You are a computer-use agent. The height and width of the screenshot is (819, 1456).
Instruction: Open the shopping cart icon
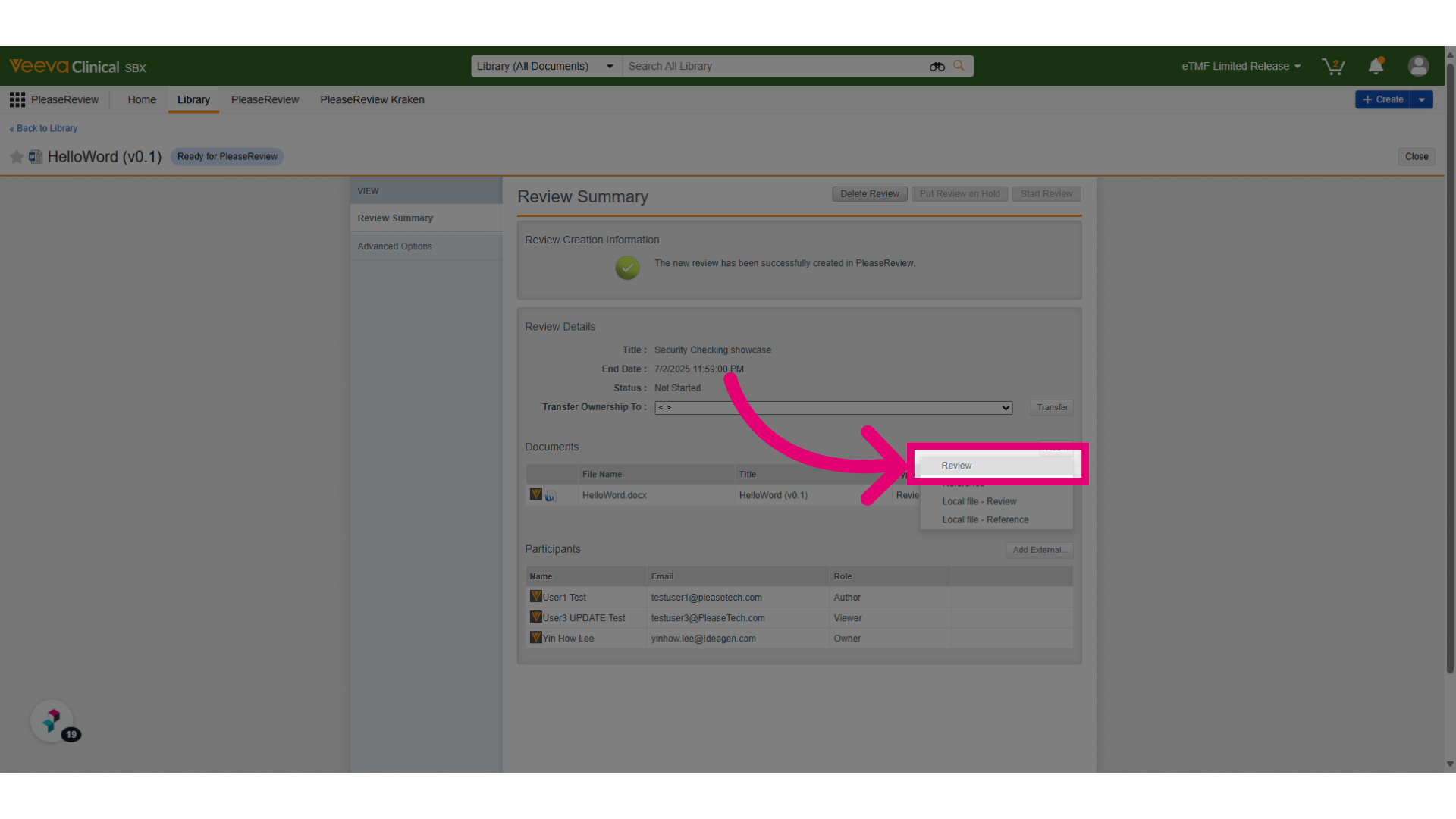[x=1333, y=67]
